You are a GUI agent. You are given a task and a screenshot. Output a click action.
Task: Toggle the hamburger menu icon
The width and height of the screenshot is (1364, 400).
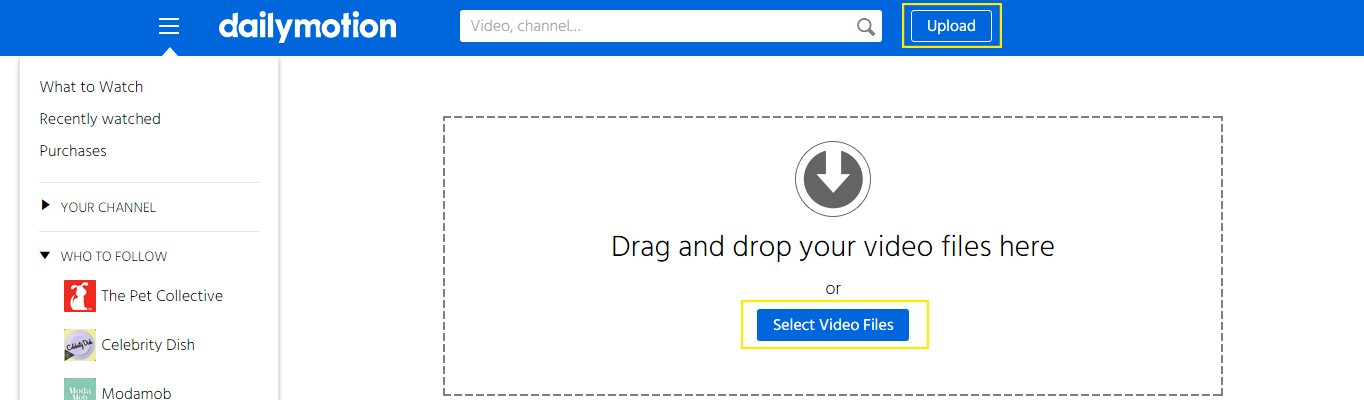point(169,26)
